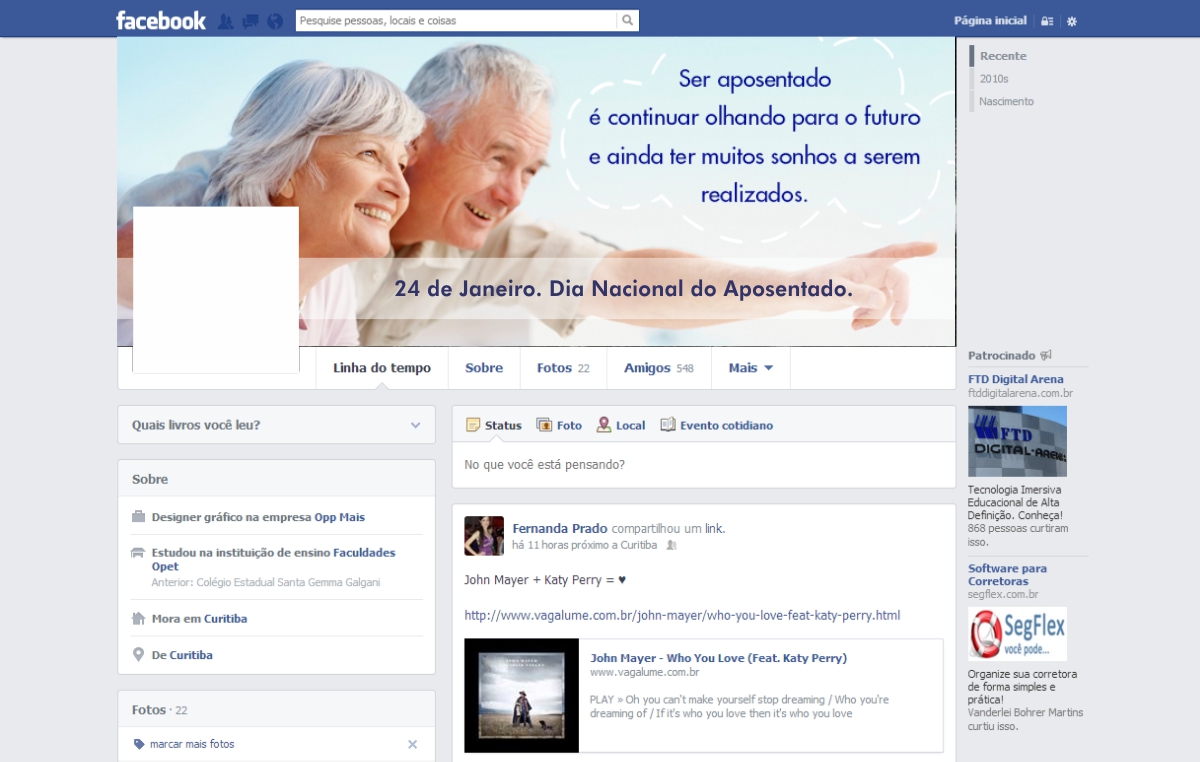Jump to 2010s in timeline navigator
This screenshot has width=1200, height=762.
point(994,78)
